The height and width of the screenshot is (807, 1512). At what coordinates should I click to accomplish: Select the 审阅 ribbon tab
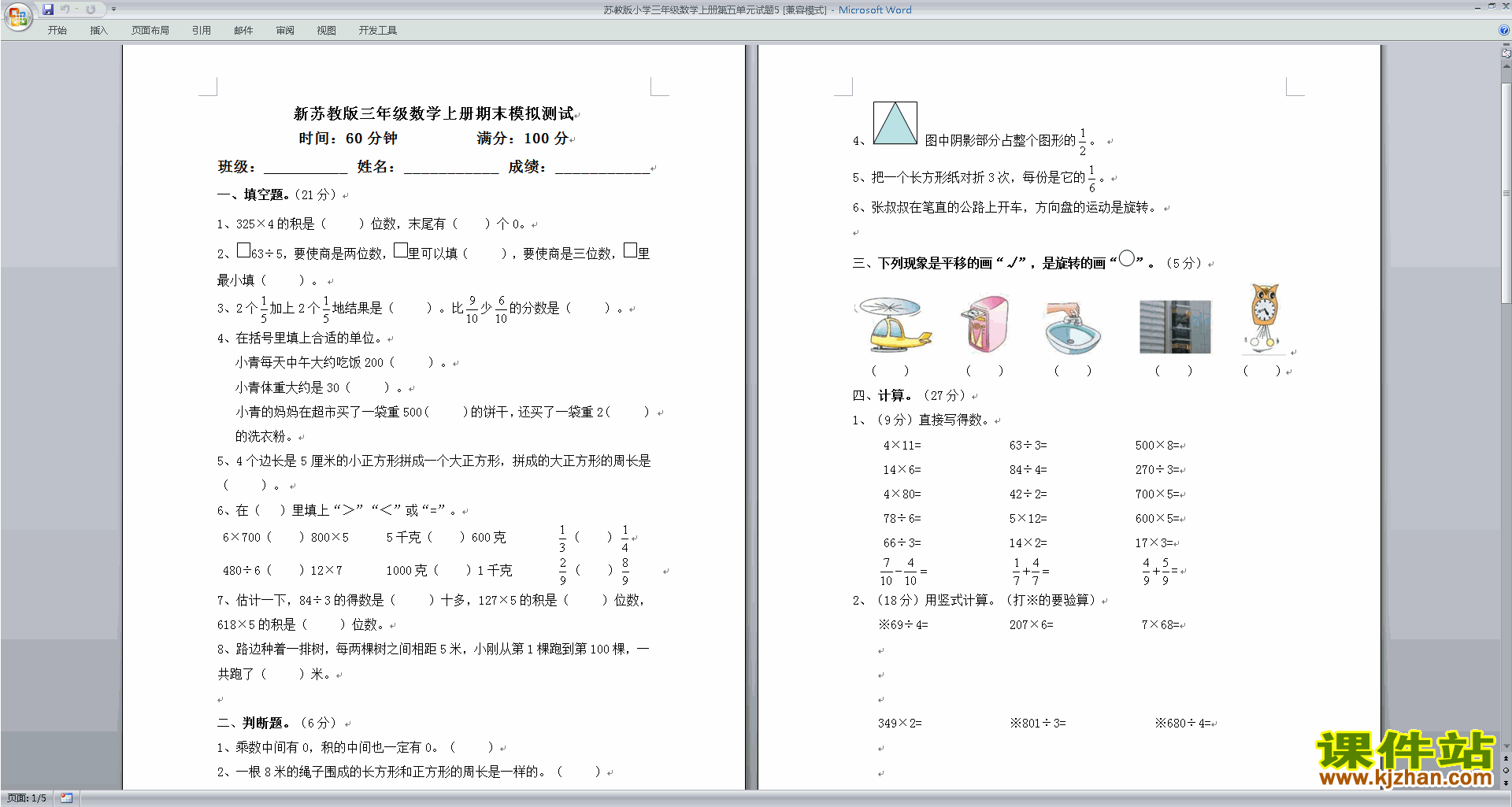point(285,31)
